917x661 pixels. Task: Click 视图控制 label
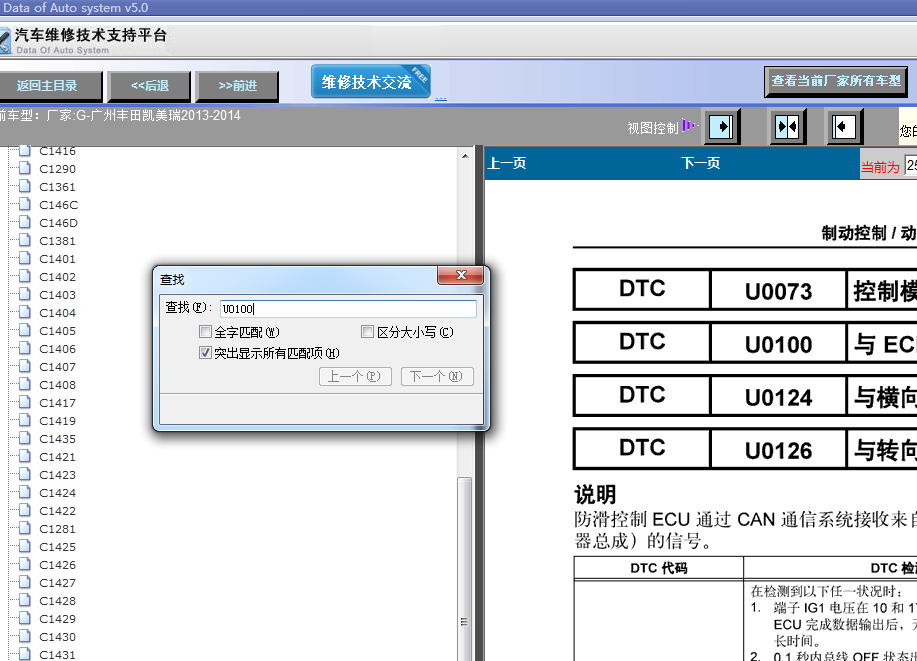(653, 128)
